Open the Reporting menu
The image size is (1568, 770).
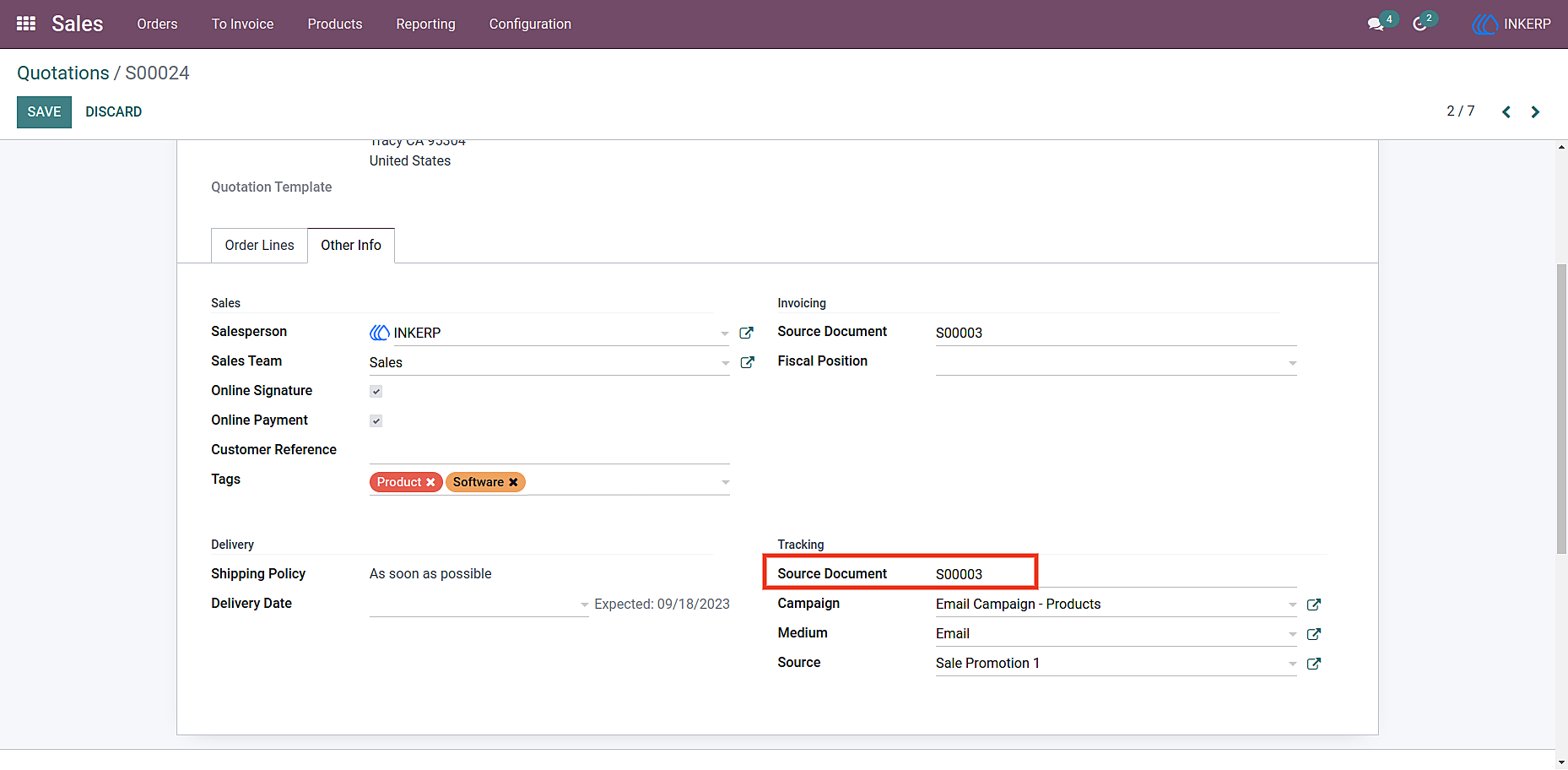[x=425, y=24]
